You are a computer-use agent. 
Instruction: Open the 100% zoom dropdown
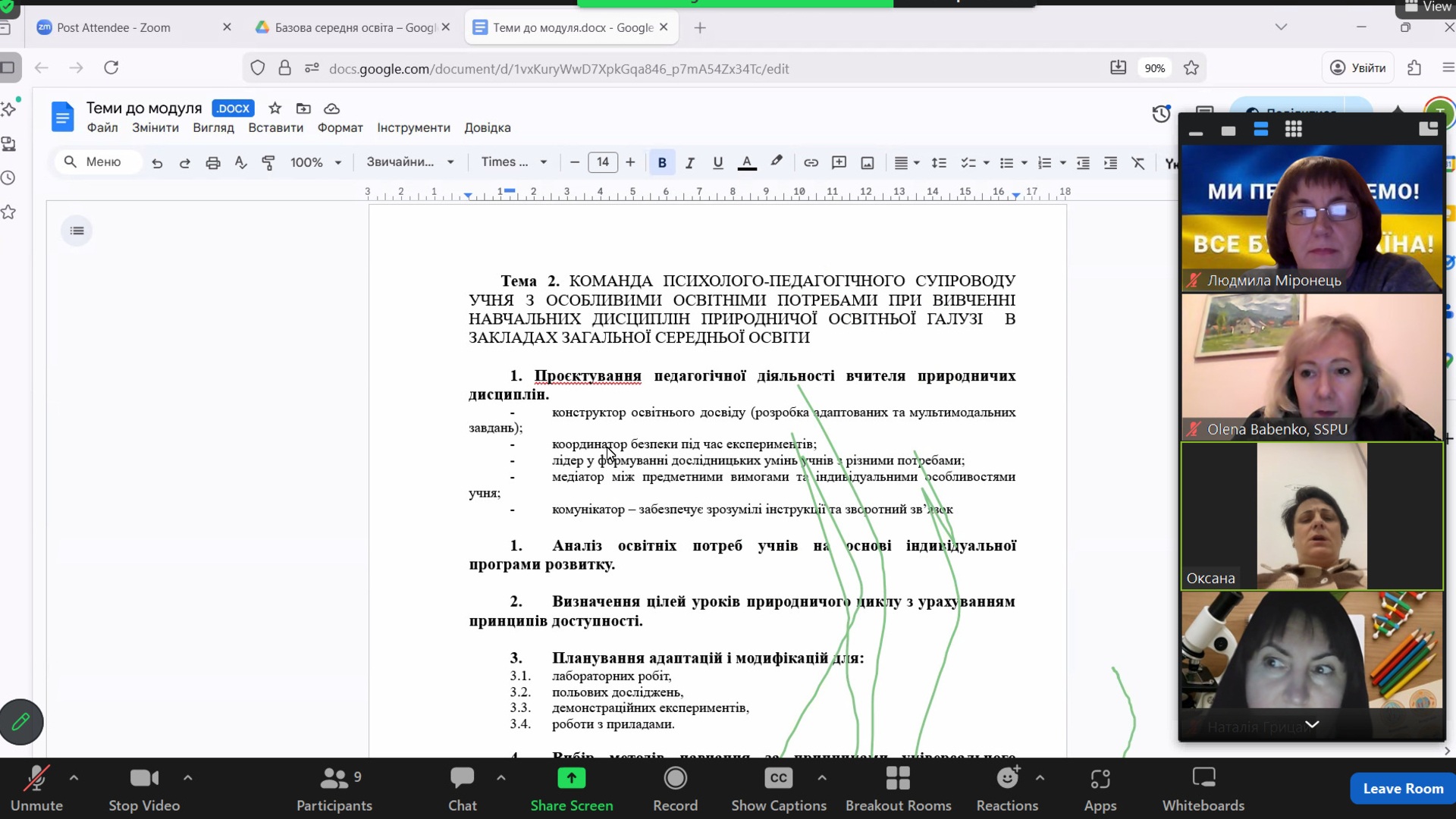[315, 162]
